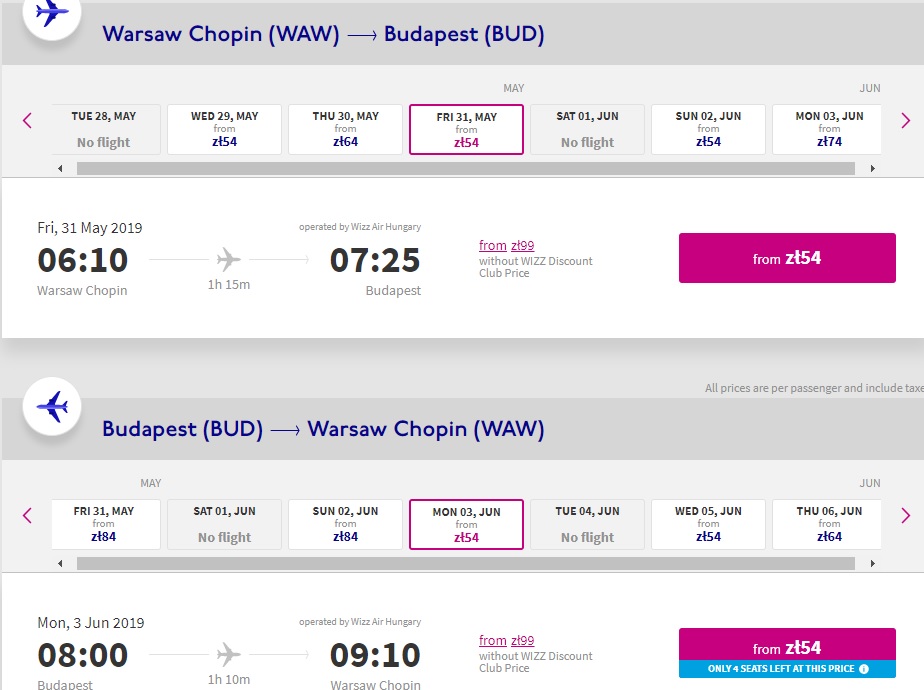Open outbound 'from zł99' non-discount price link
The height and width of the screenshot is (690, 924).
507,245
